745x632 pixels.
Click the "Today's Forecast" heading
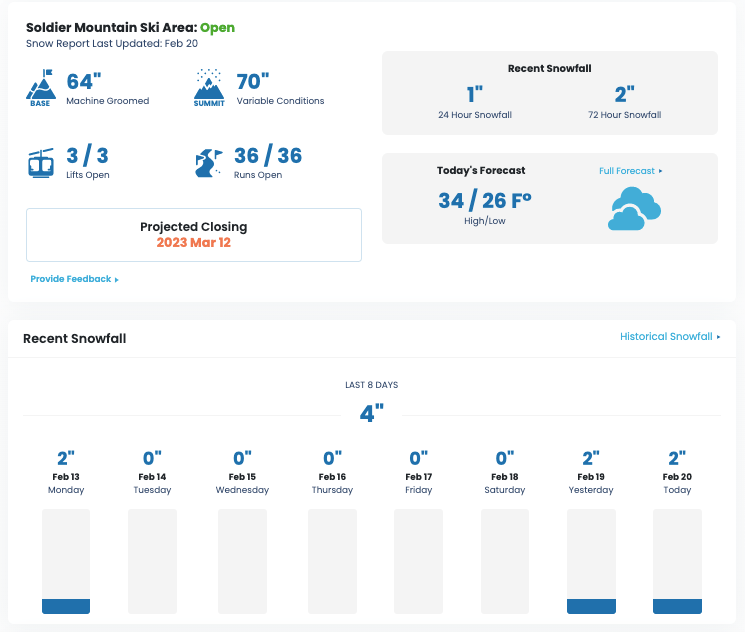tap(481, 170)
